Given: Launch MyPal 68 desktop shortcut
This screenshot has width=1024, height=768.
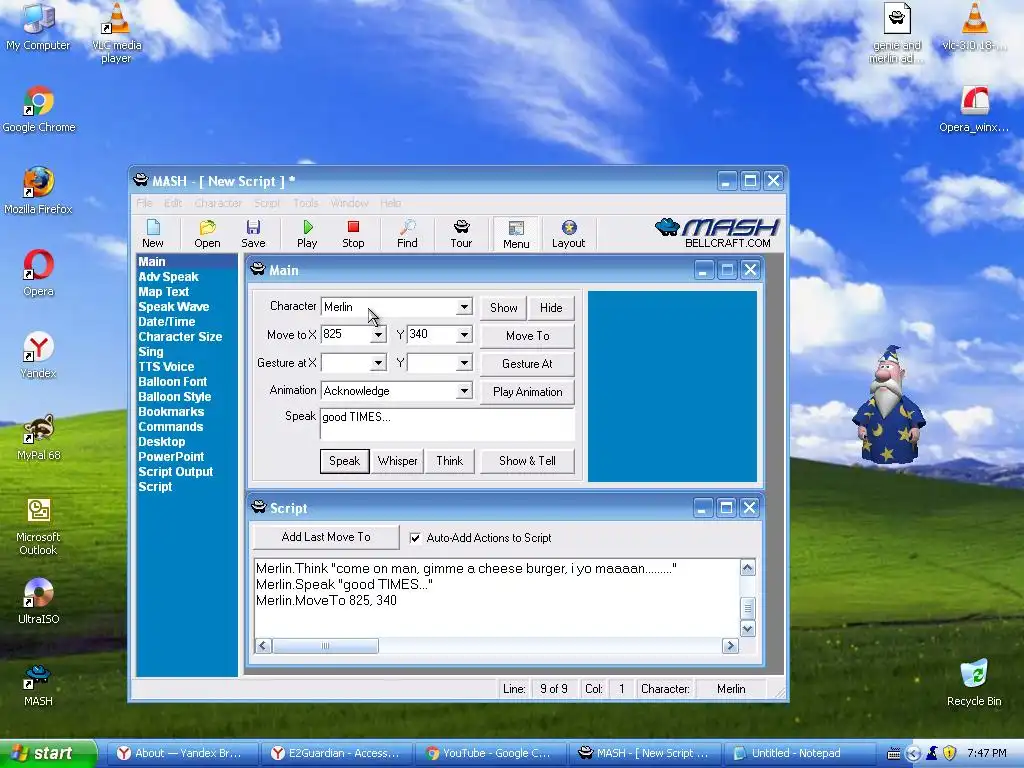Looking at the screenshot, I should click(39, 437).
